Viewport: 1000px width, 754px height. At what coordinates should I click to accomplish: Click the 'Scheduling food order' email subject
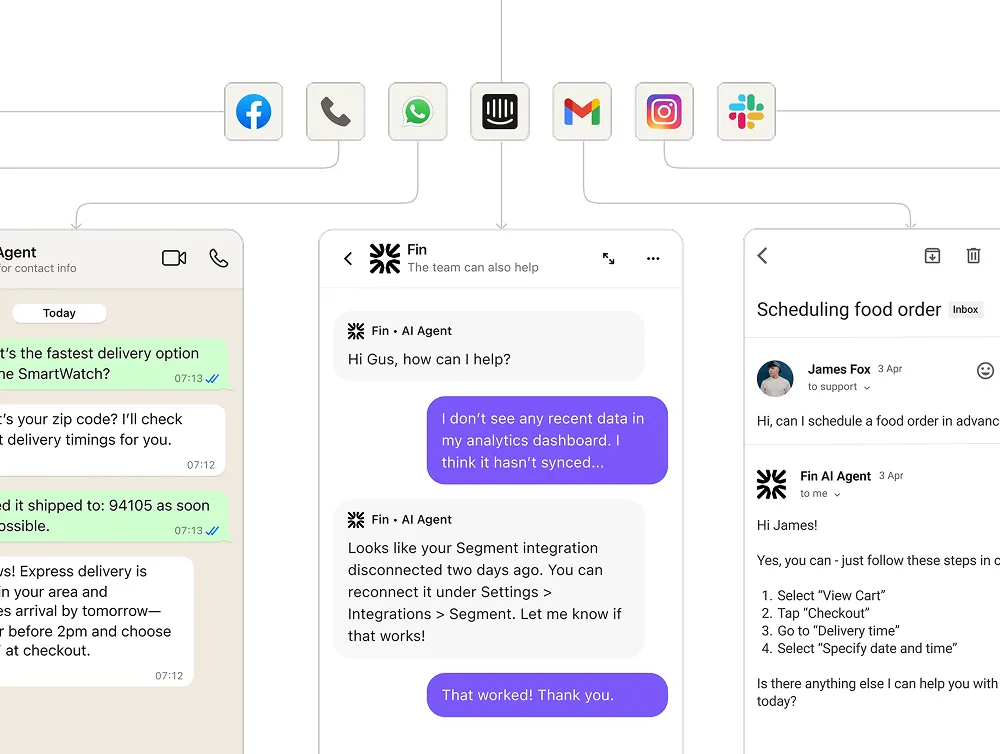[x=849, y=309]
